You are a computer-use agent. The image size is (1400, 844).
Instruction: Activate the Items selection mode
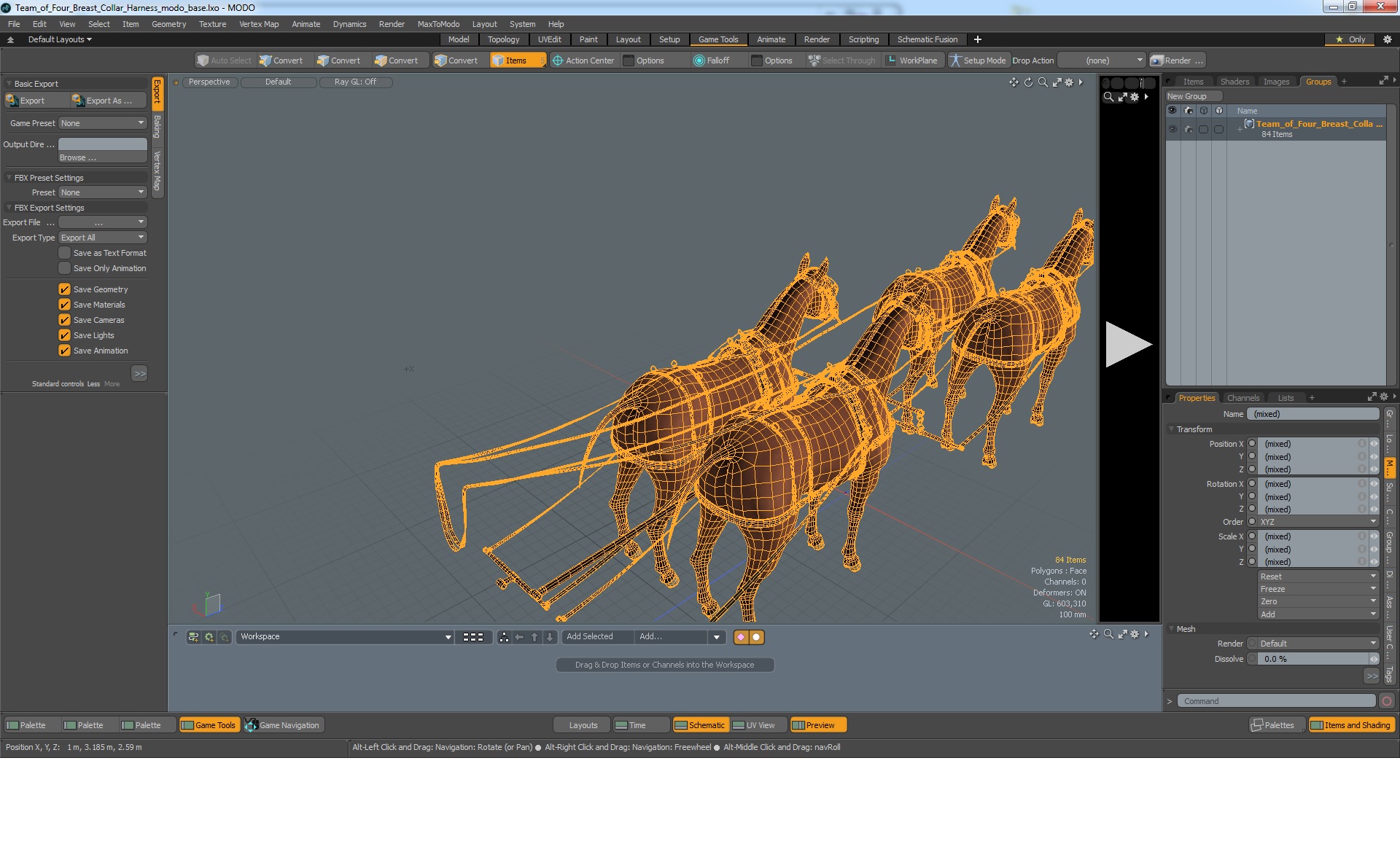click(517, 60)
